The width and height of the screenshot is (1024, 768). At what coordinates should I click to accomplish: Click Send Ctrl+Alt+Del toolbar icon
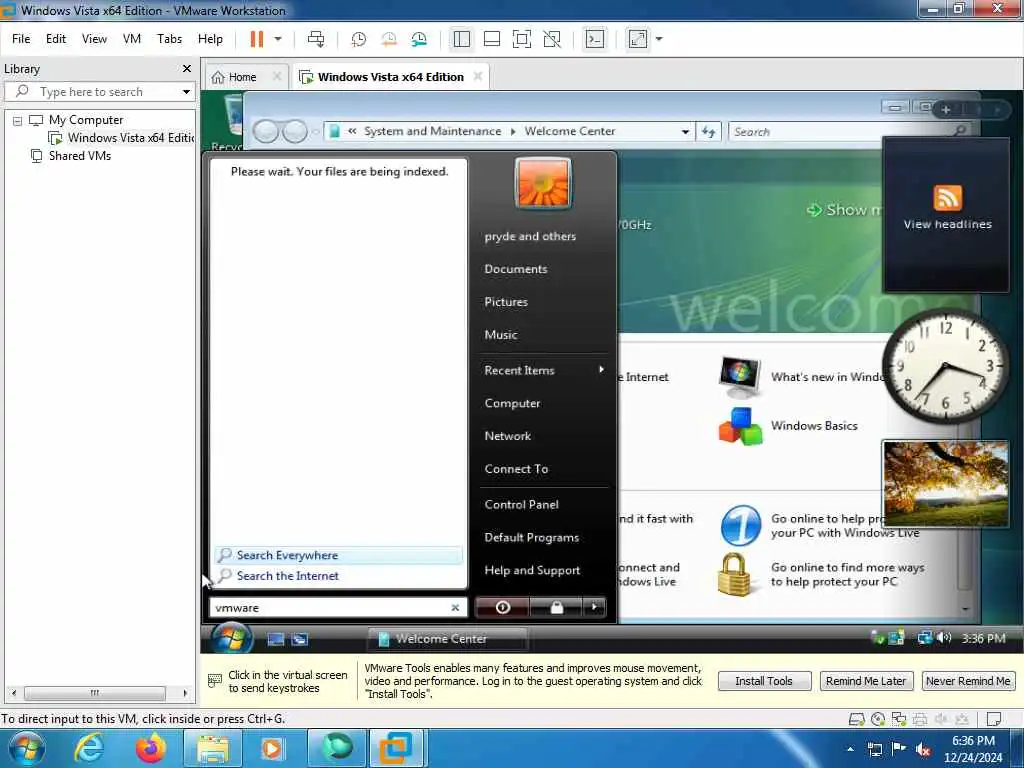[x=316, y=39]
